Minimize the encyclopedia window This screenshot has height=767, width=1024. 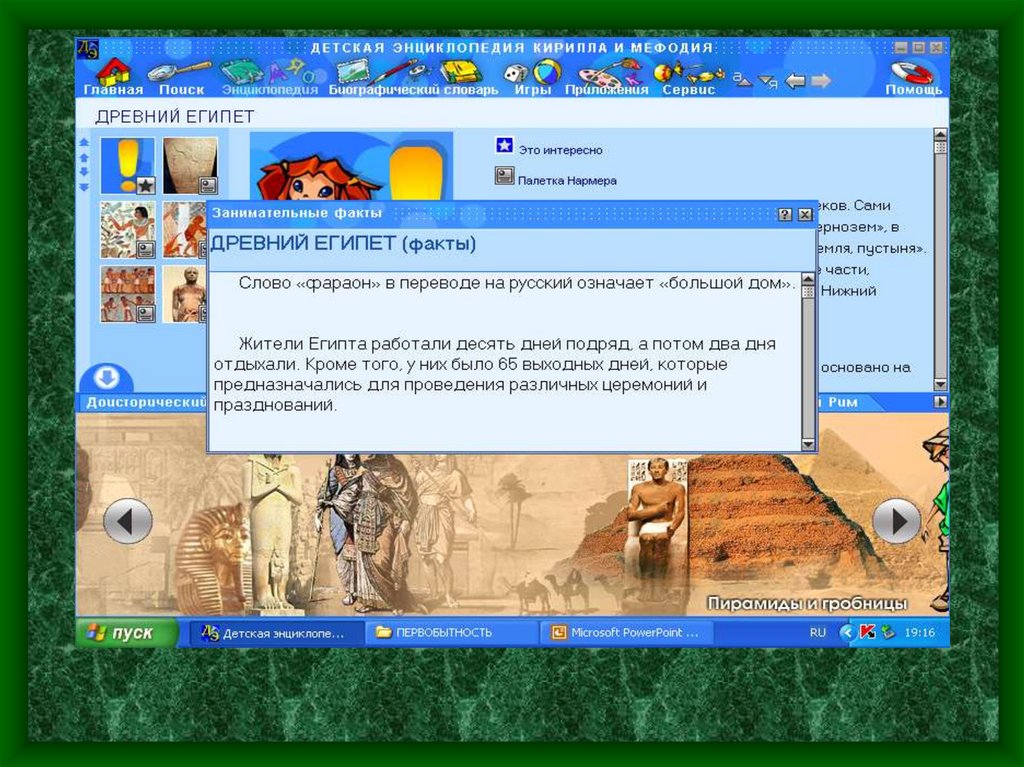point(901,48)
